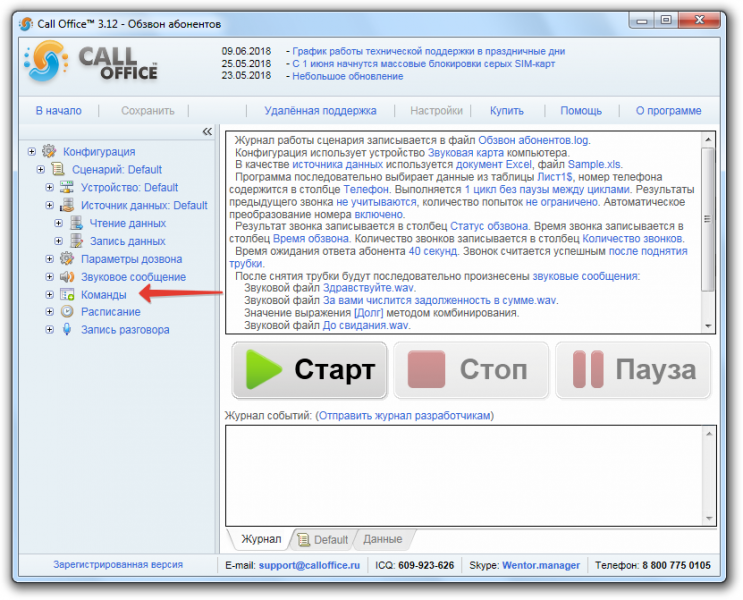Click the Сохранить menu item

[x=148, y=111]
